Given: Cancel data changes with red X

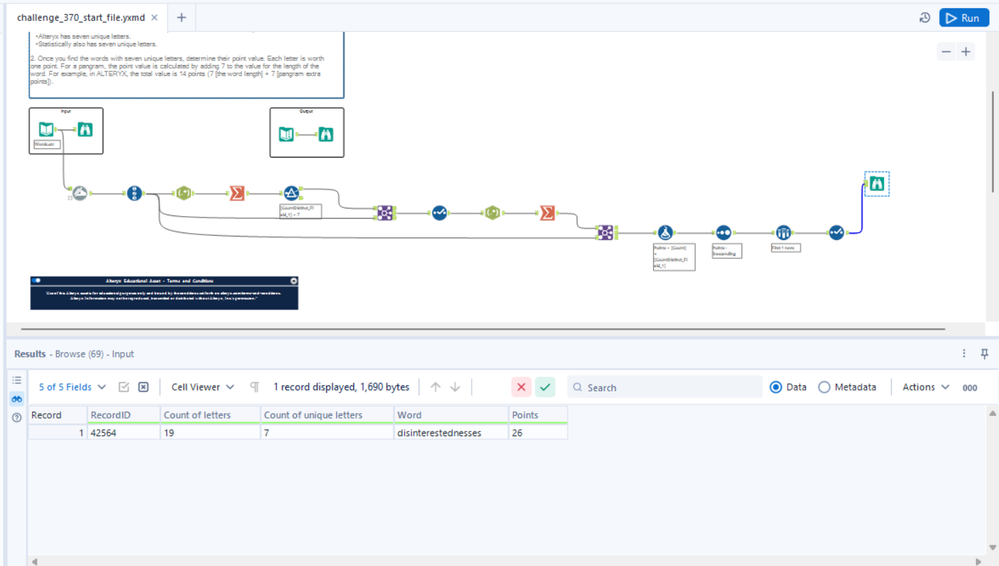Looking at the screenshot, I should pos(521,387).
